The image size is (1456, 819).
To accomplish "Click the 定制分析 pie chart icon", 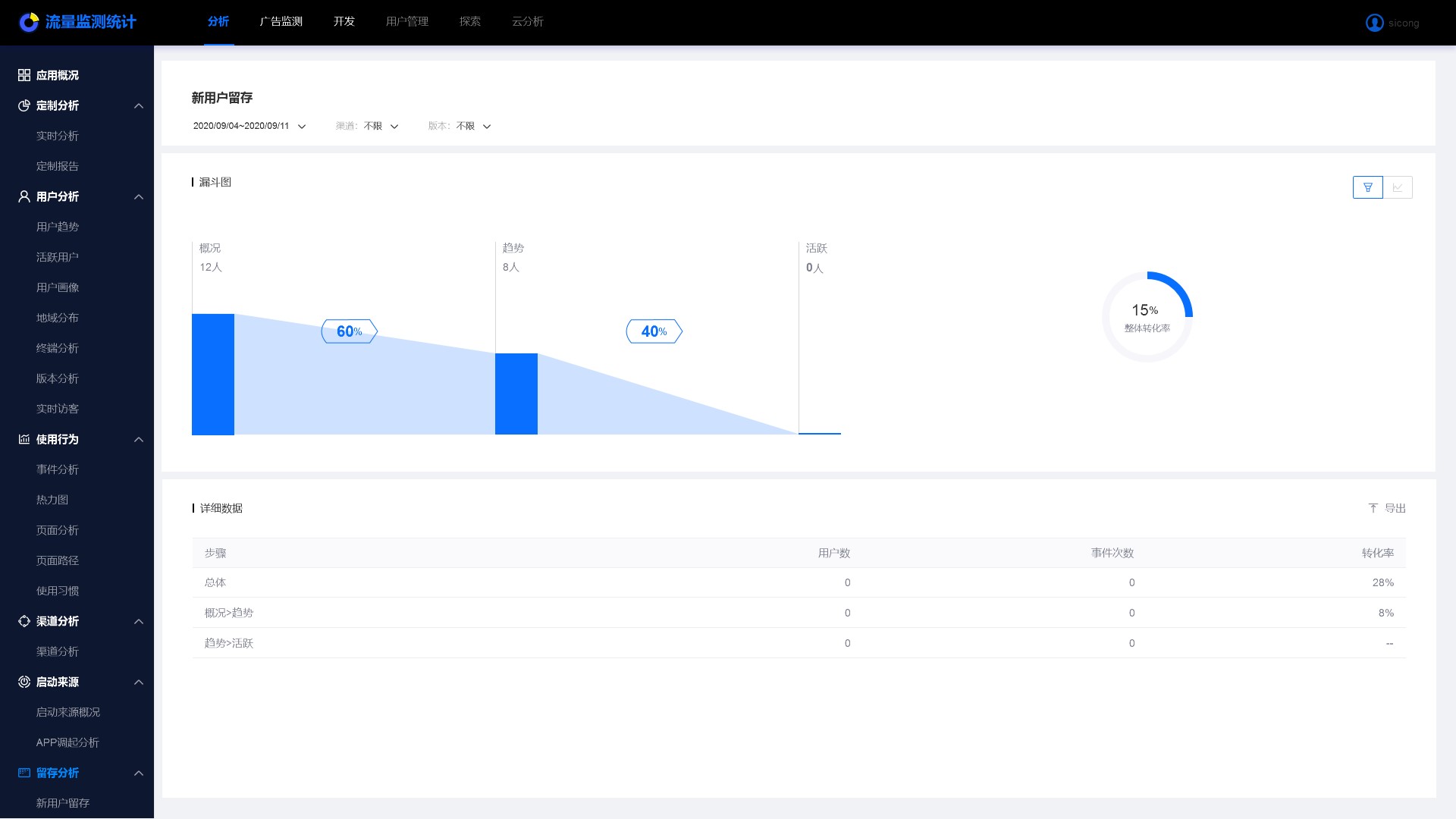I will click(24, 105).
